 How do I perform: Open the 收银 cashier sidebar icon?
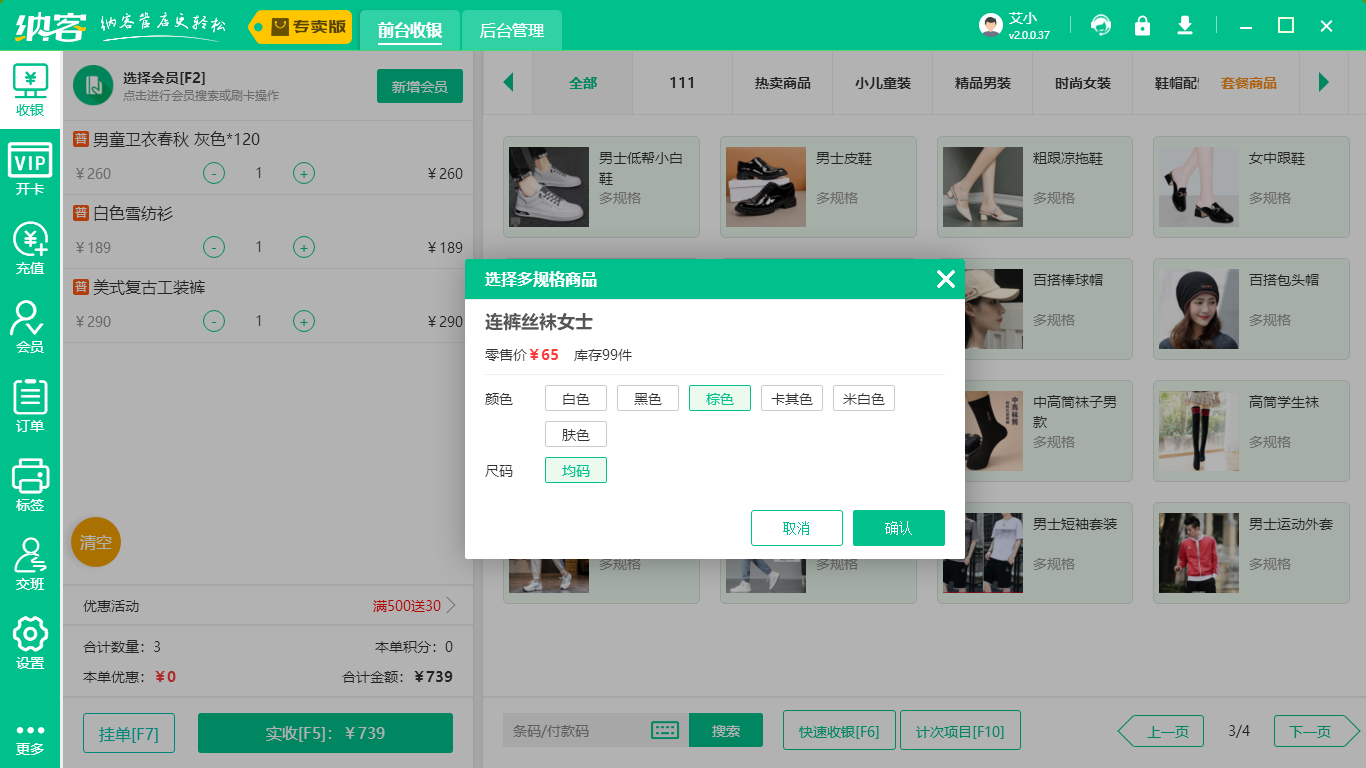click(30, 89)
